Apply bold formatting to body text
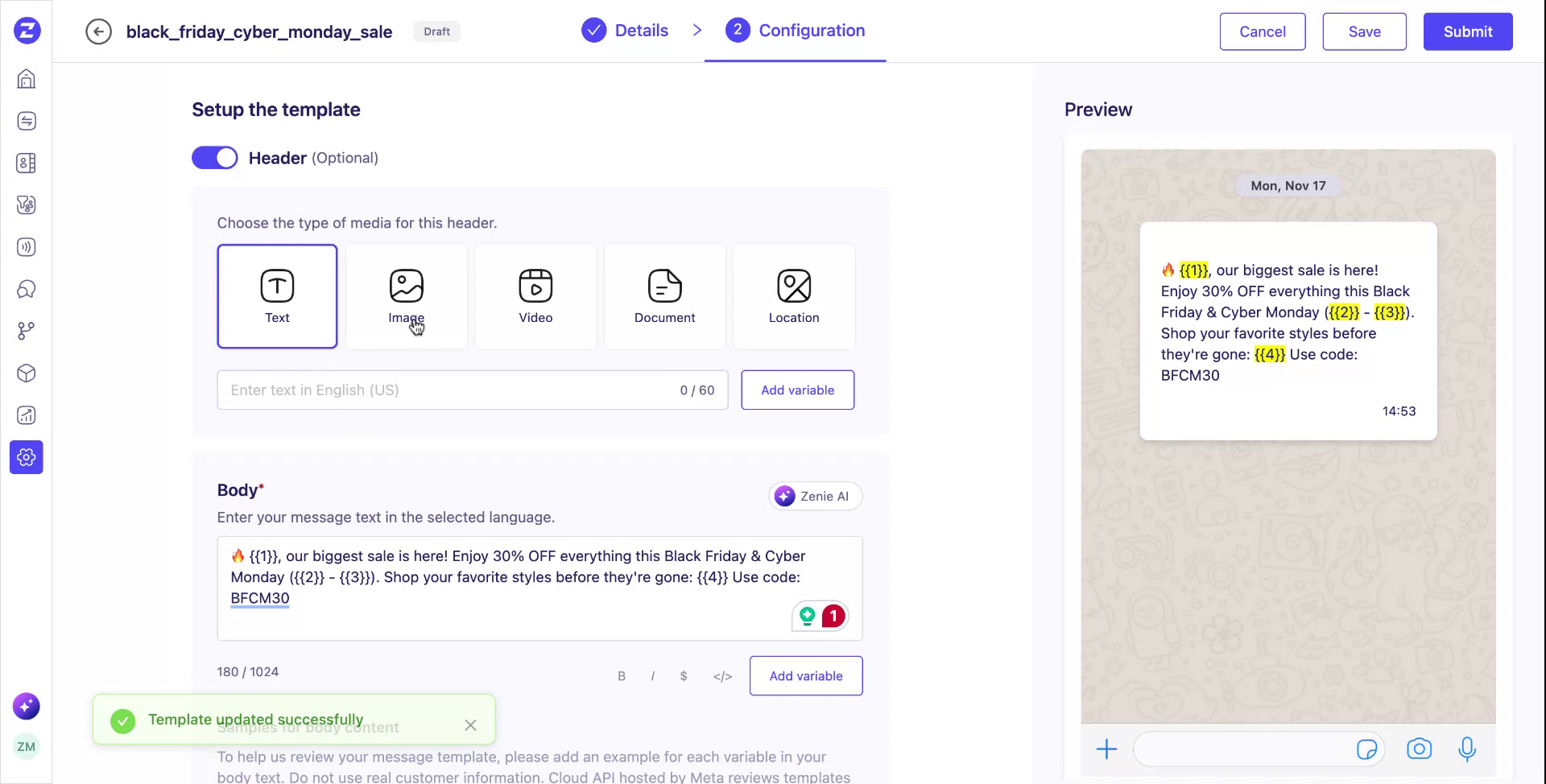This screenshot has width=1546, height=784. 621,676
